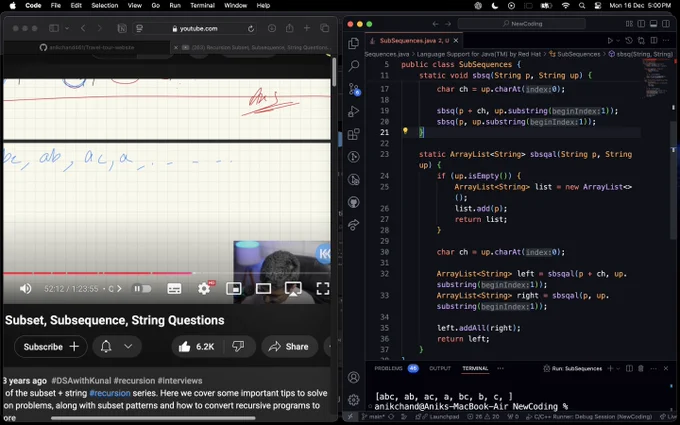Open the Search view in VS Code
680x425 pixels.
[353, 66]
